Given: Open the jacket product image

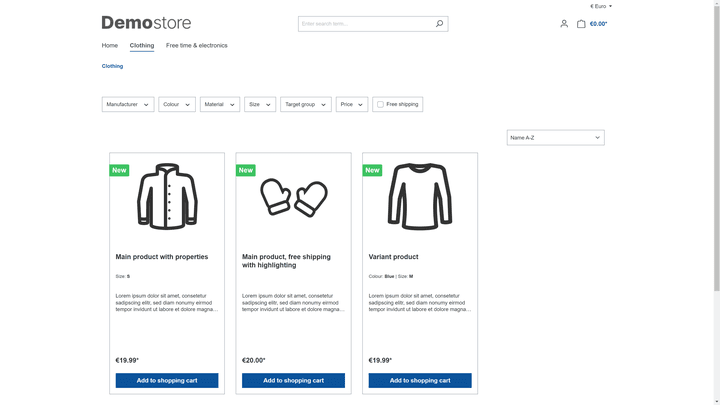Looking at the screenshot, I should tap(167, 196).
